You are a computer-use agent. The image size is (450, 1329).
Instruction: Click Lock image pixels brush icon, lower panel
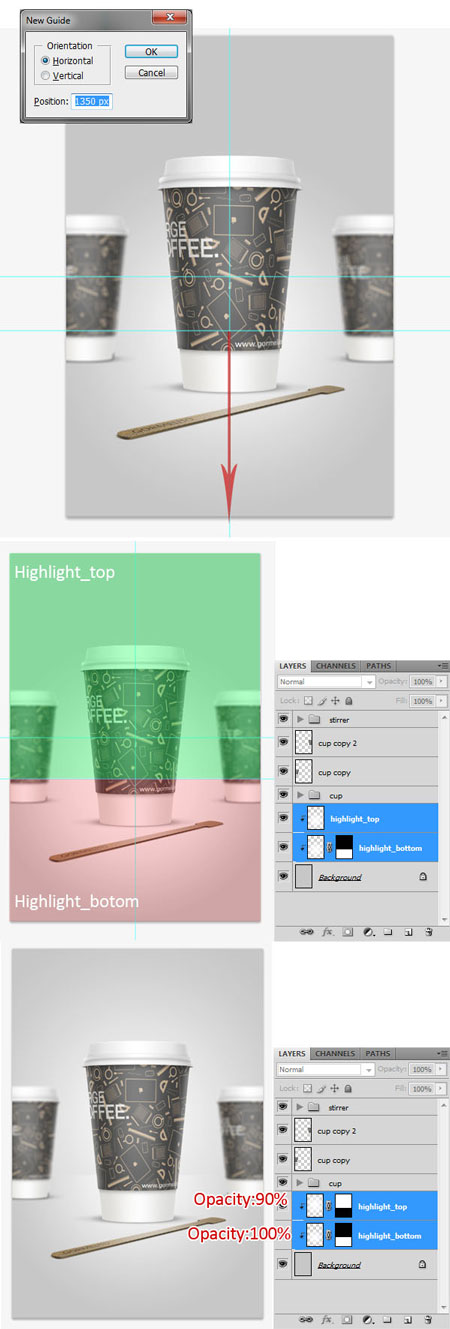pos(321,1088)
